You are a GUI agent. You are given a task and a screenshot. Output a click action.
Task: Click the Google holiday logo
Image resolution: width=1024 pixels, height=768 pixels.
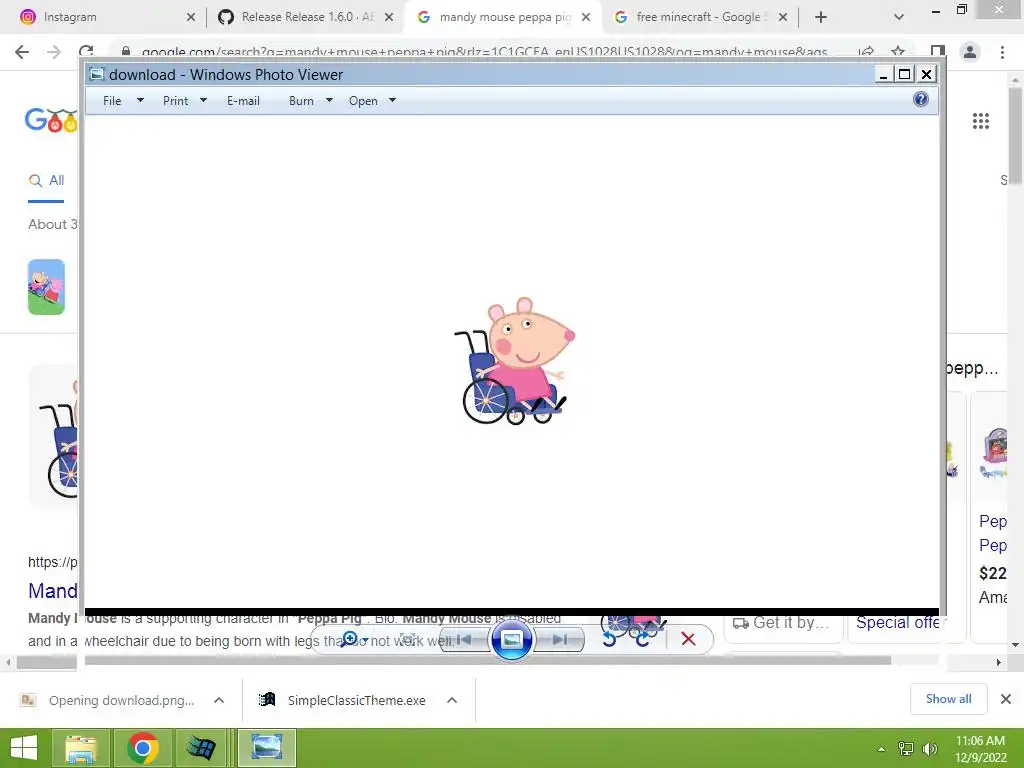click(x=51, y=120)
